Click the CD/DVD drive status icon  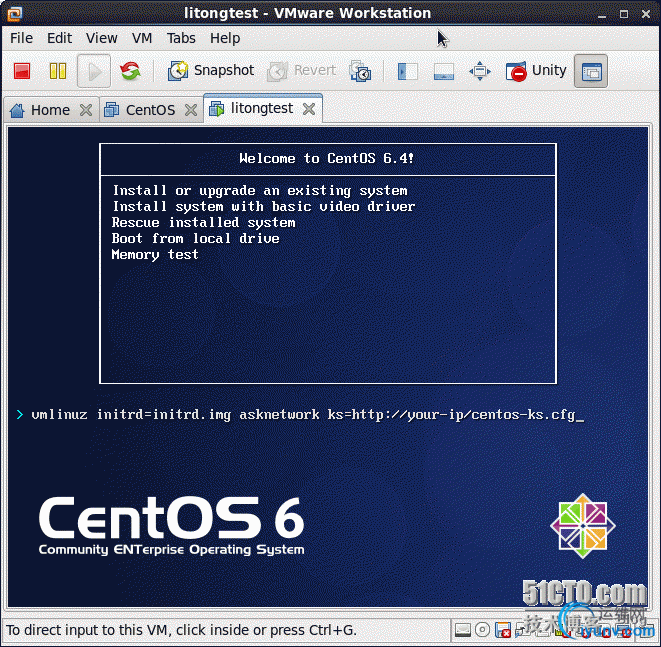tap(482, 630)
